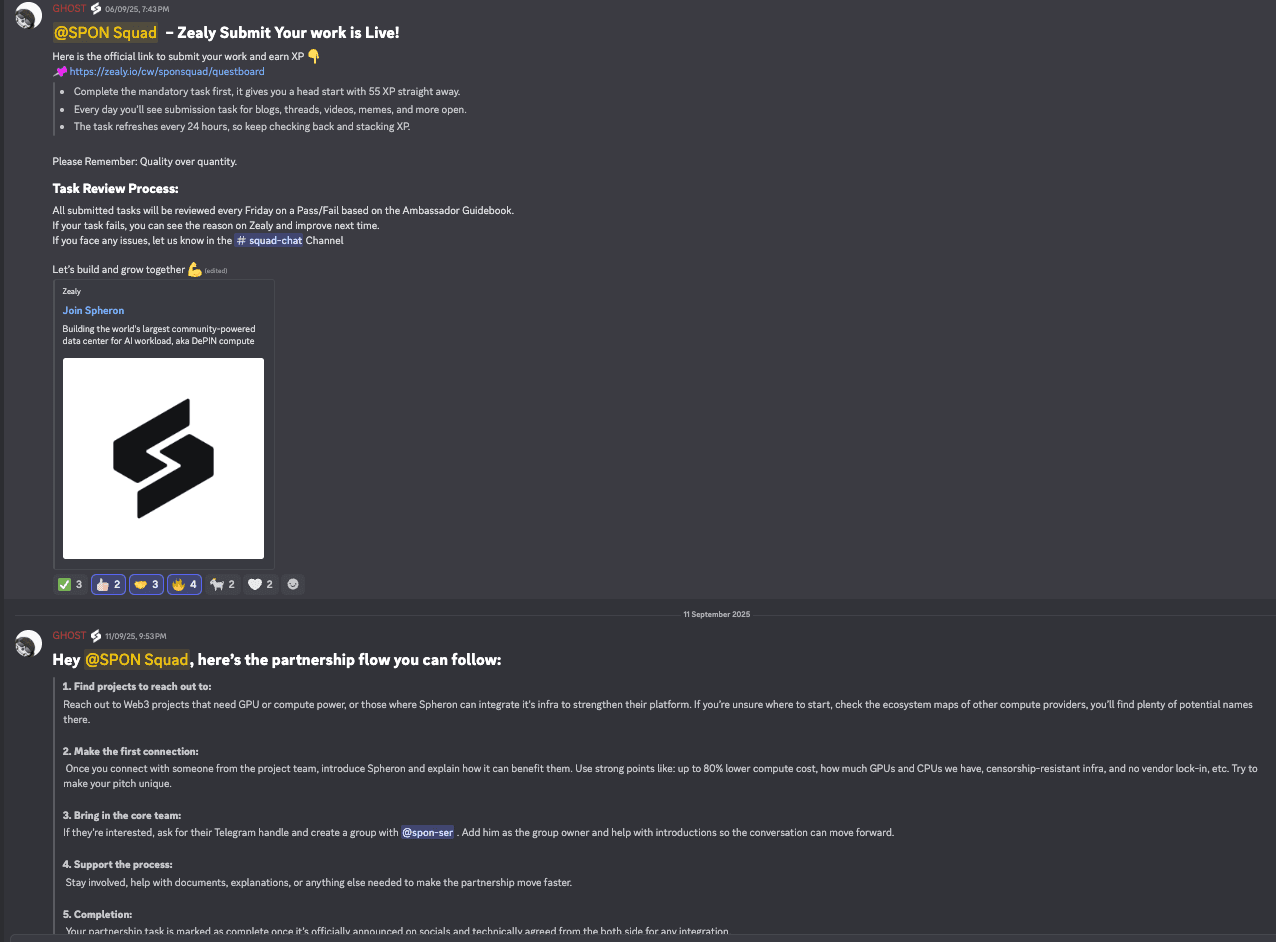Open the Spheron logo embed image
Image resolution: width=1276 pixels, height=942 pixels.
[163, 458]
